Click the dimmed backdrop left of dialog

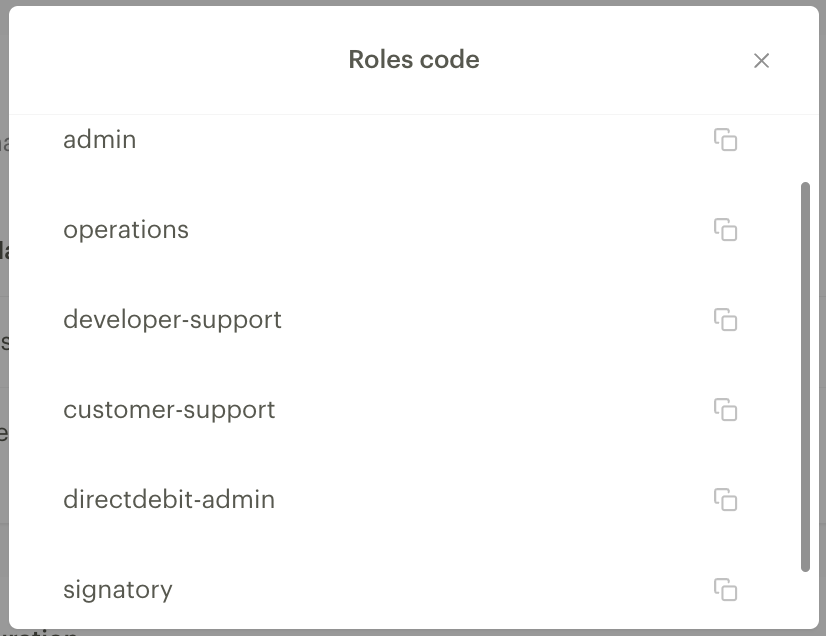4,316
